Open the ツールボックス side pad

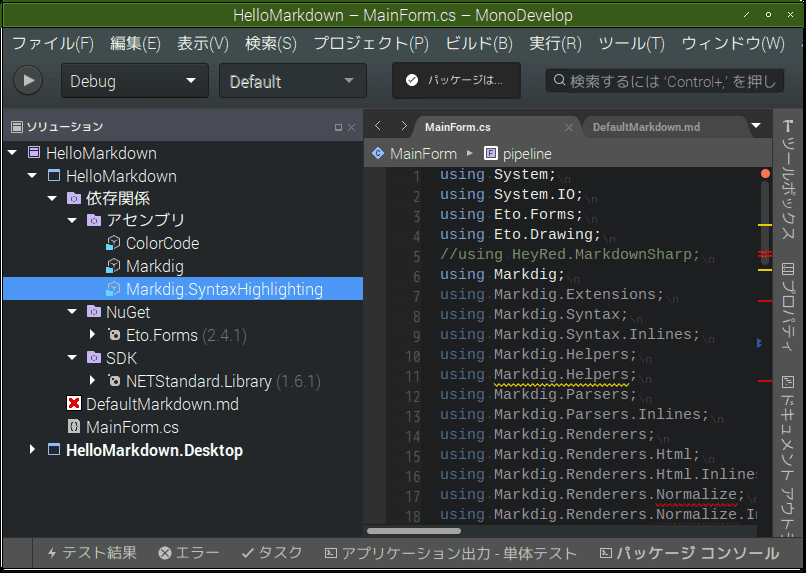pyautogui.click(x=787, y=180)
